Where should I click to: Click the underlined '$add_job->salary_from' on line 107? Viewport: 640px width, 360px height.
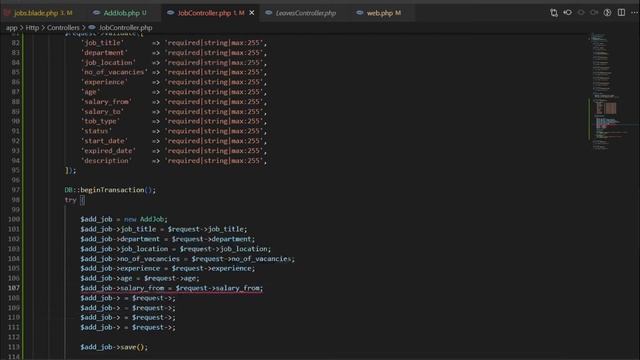122,288
